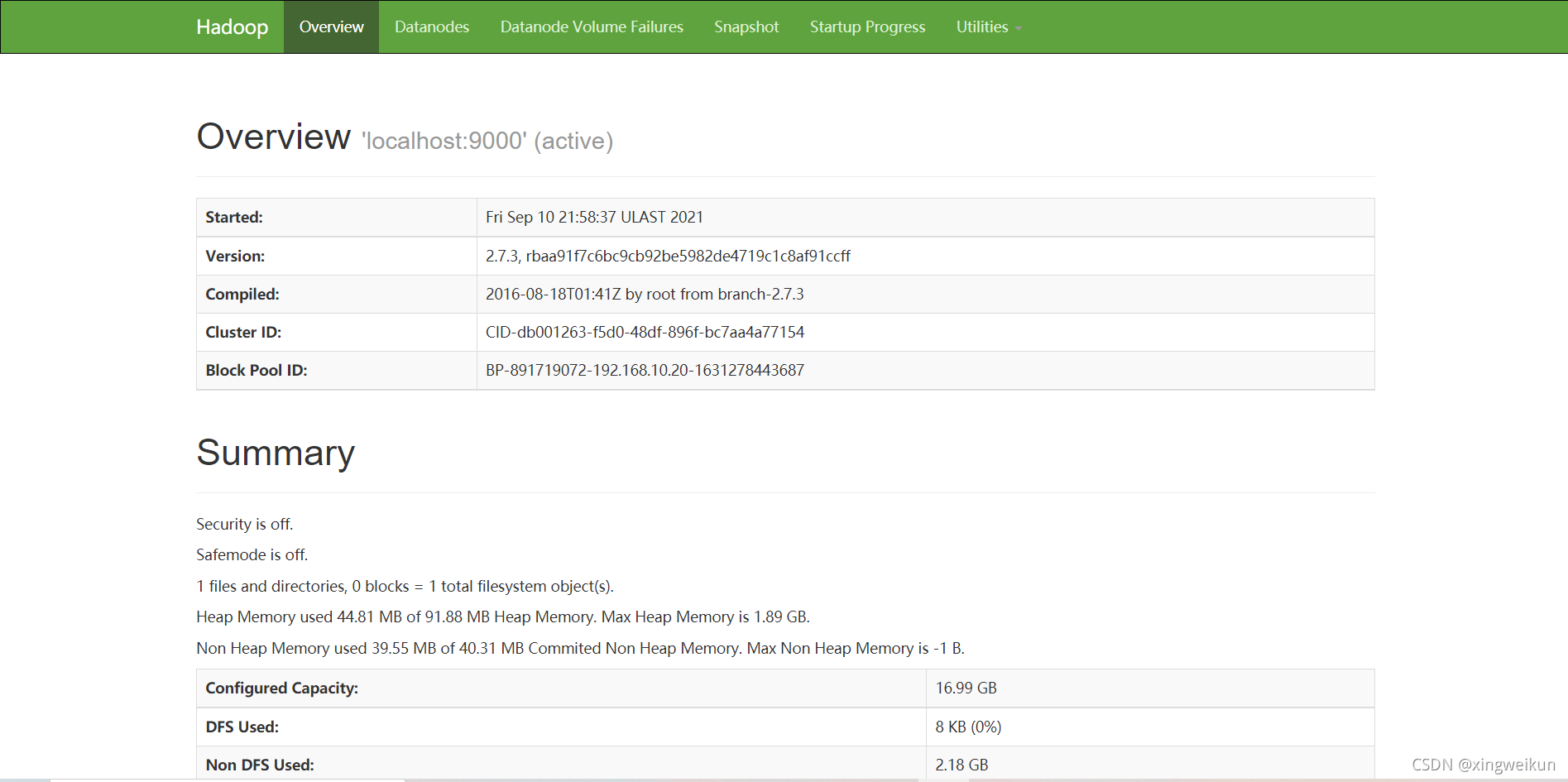Go to the Datanodes tab
This screenshot has height=782, width=1568.
(x=432, y=26)
